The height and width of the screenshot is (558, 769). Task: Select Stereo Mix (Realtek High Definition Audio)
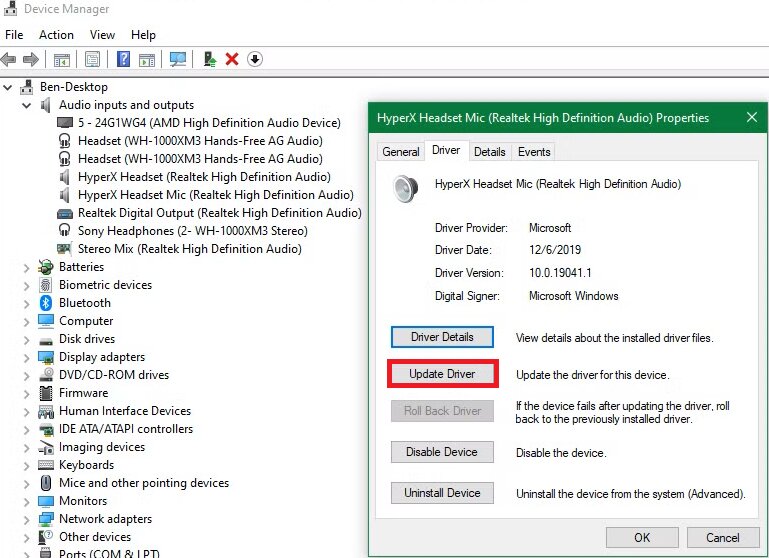point(190,249)
